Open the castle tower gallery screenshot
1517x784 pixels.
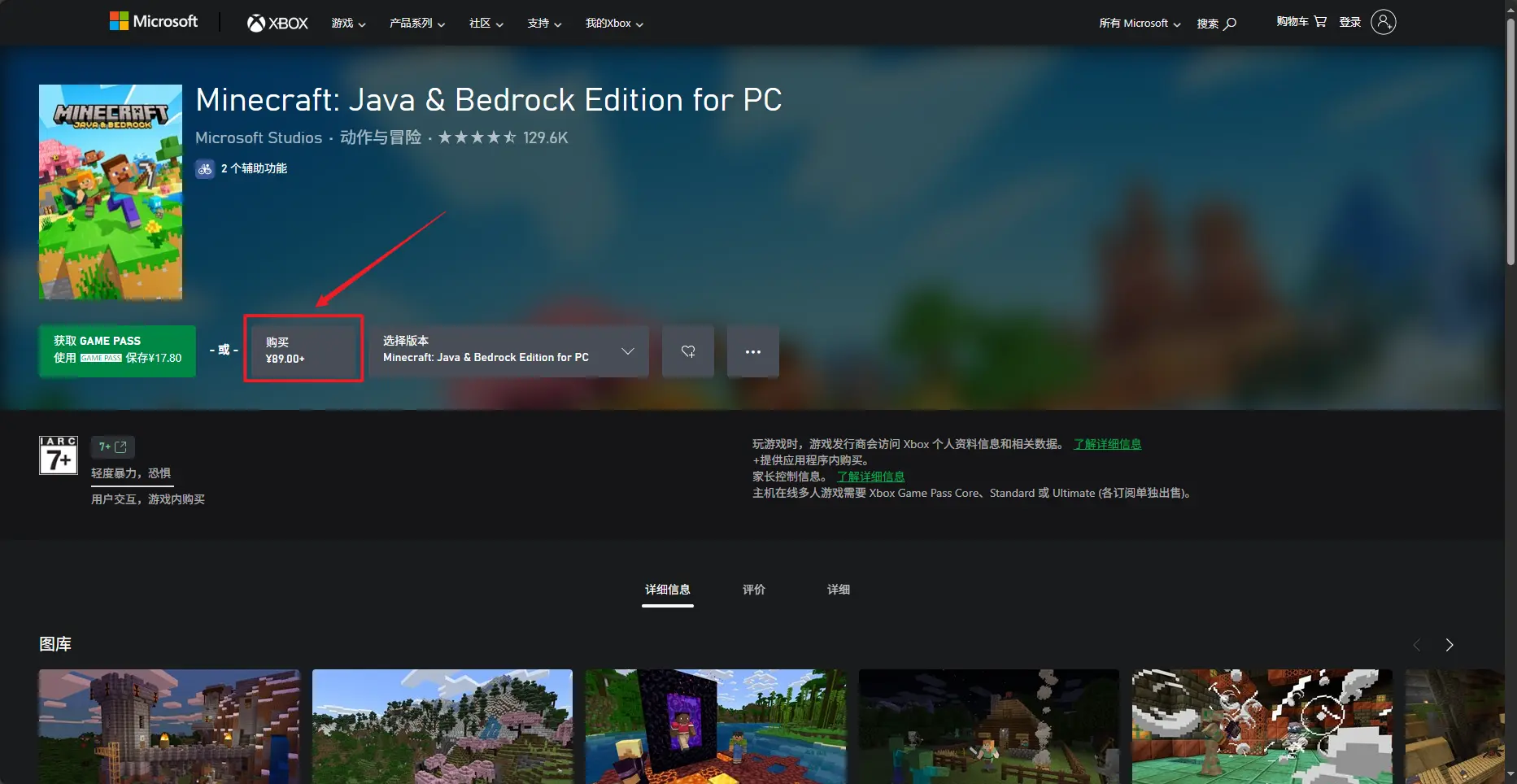click(169, 726)
